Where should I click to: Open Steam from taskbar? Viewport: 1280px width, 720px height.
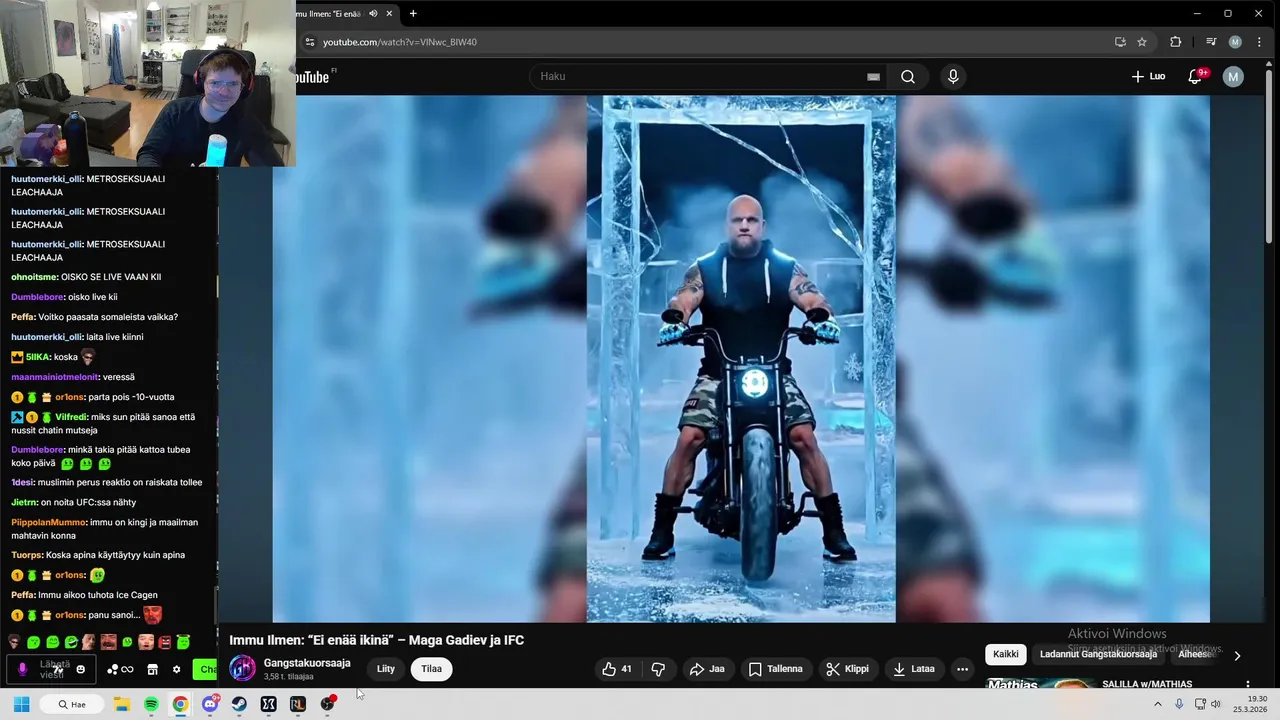click(239, 704)
